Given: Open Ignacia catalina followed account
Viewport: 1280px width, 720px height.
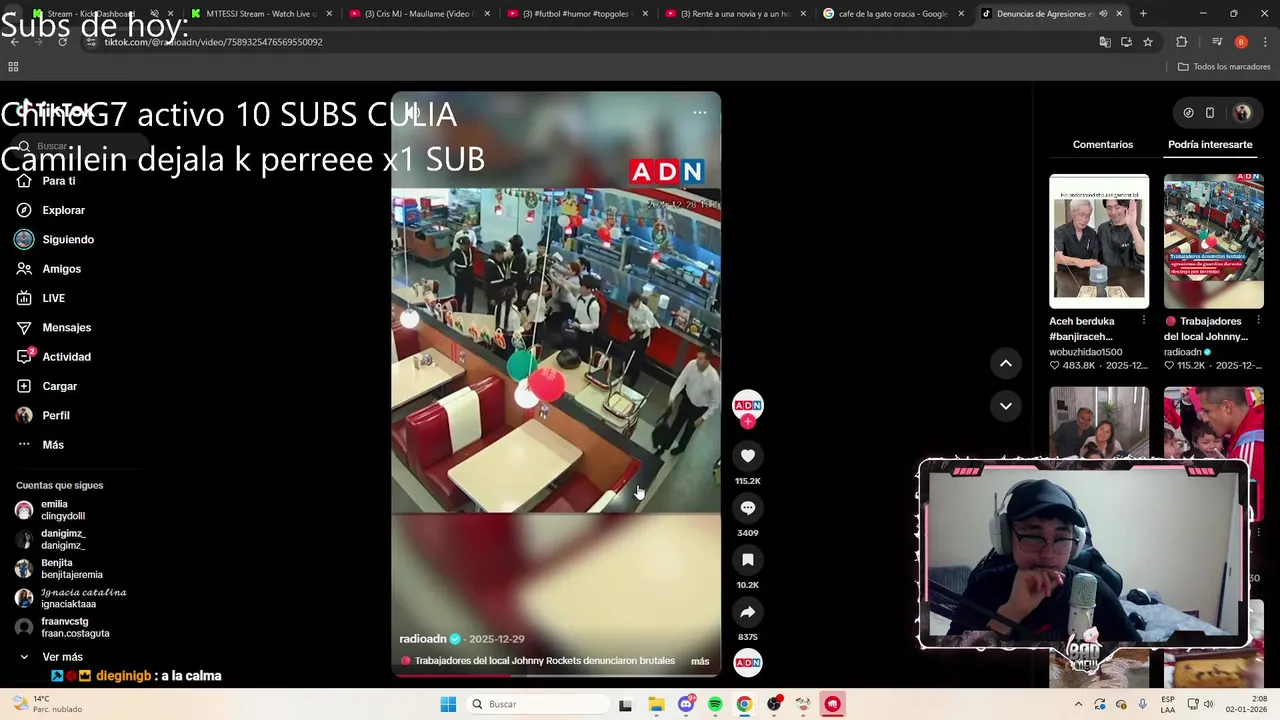Looking at the screenshot, I should pyautogui.click(x=70, y=598).
